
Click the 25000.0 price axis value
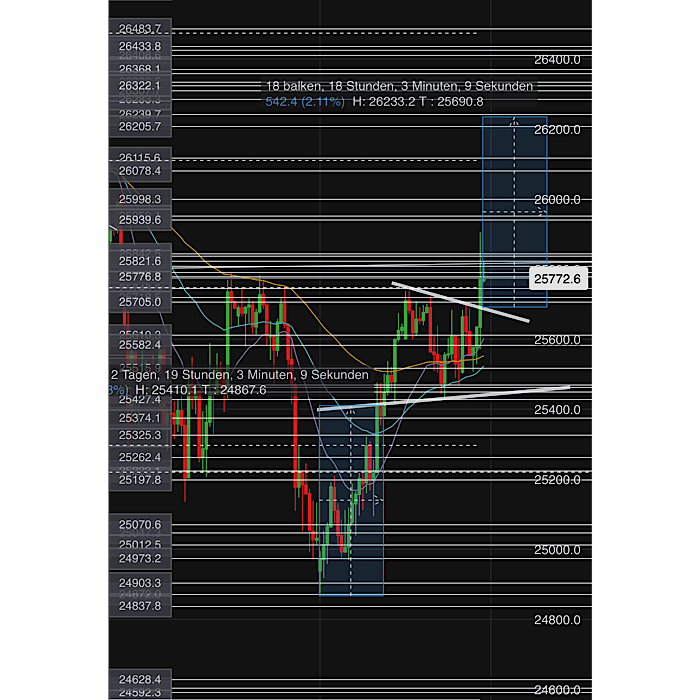[x=557, y=550]
